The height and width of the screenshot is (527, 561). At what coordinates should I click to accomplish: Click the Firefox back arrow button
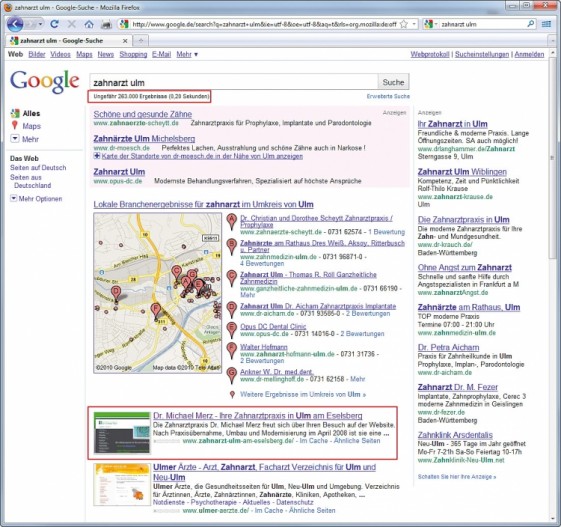pos(15,24)
